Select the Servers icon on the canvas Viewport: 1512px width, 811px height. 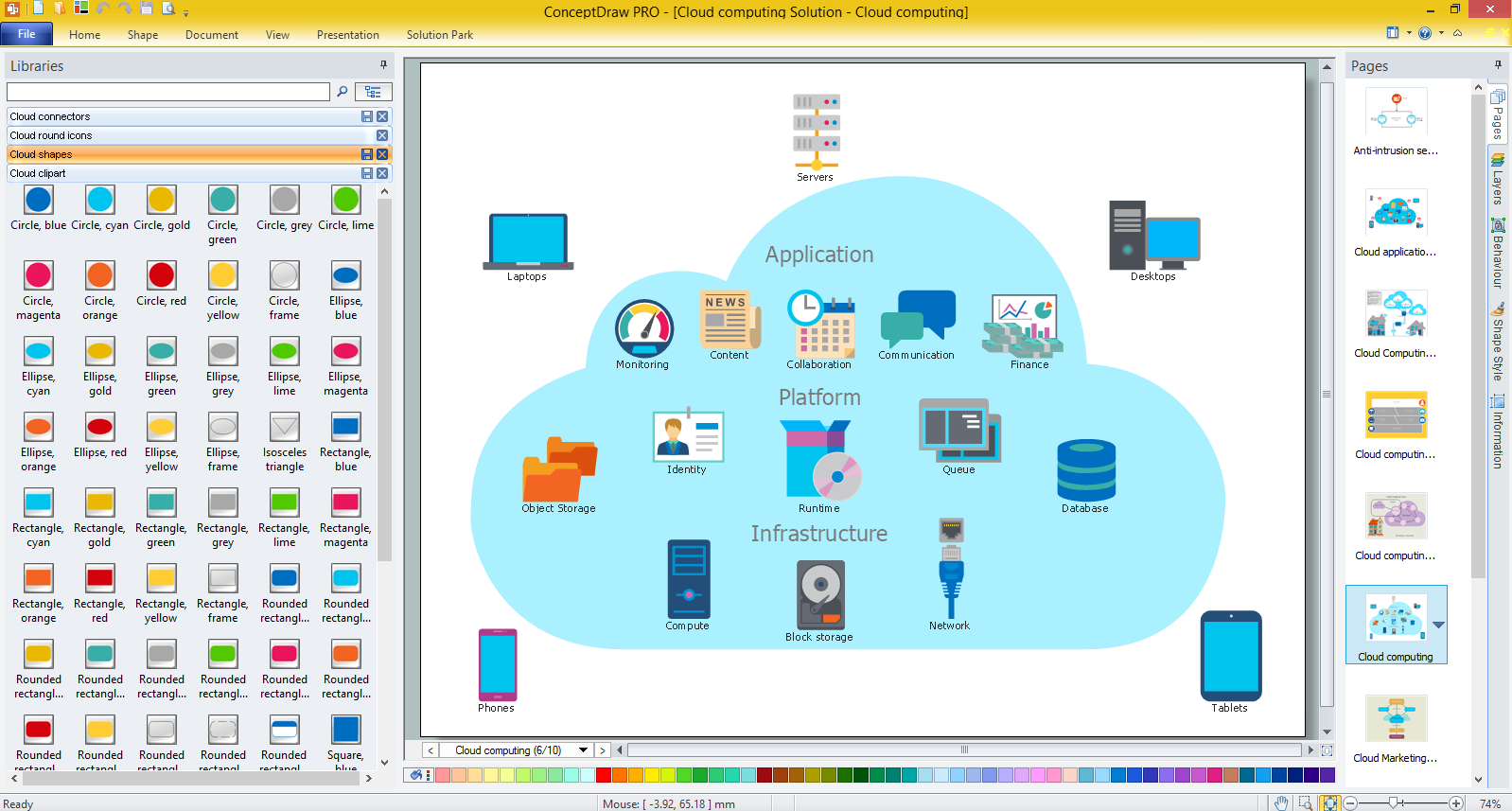pyautogui.click(x=817, y=131)
